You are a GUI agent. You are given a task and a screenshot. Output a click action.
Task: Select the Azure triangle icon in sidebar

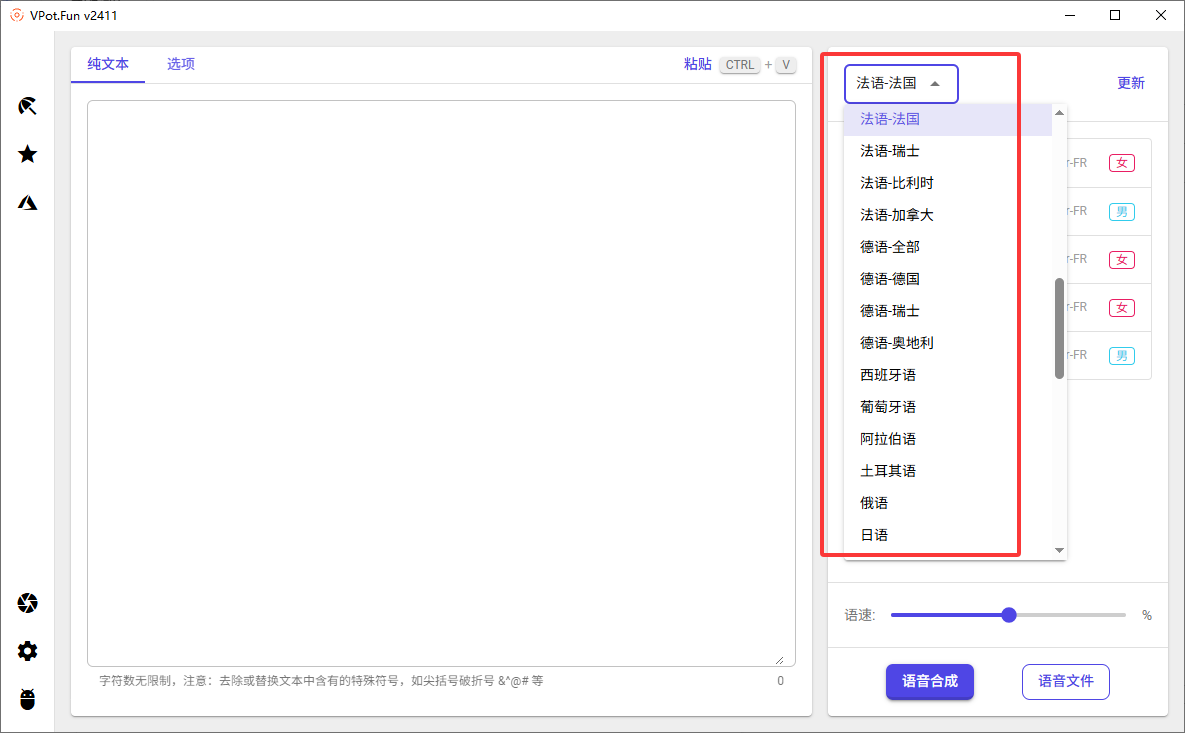[28, 203]
